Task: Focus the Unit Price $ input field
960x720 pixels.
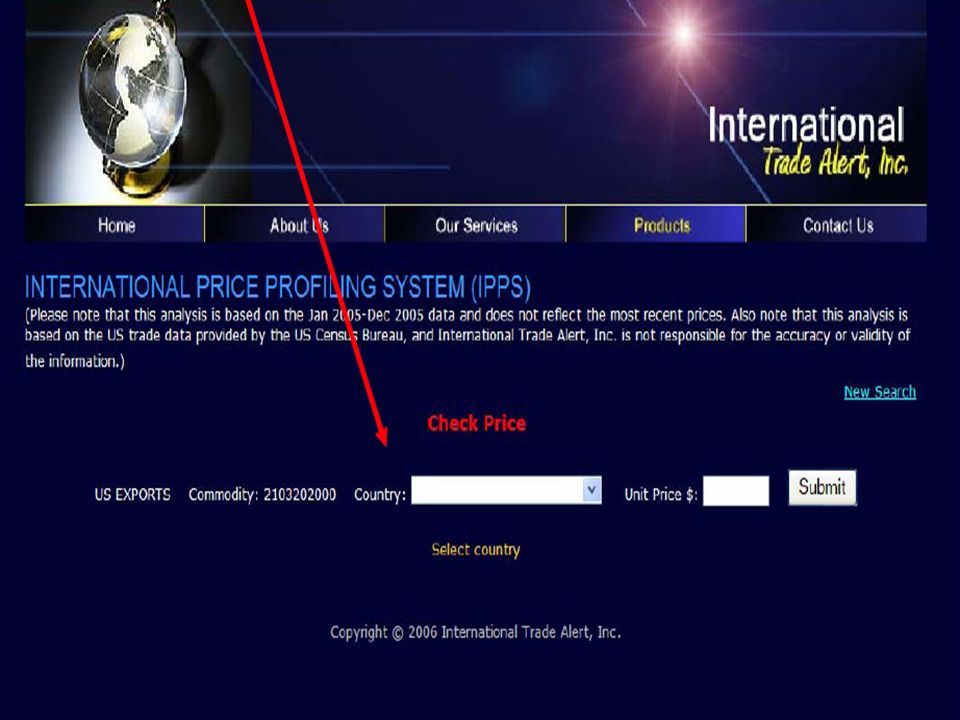Action: click(x=735, y=491)
